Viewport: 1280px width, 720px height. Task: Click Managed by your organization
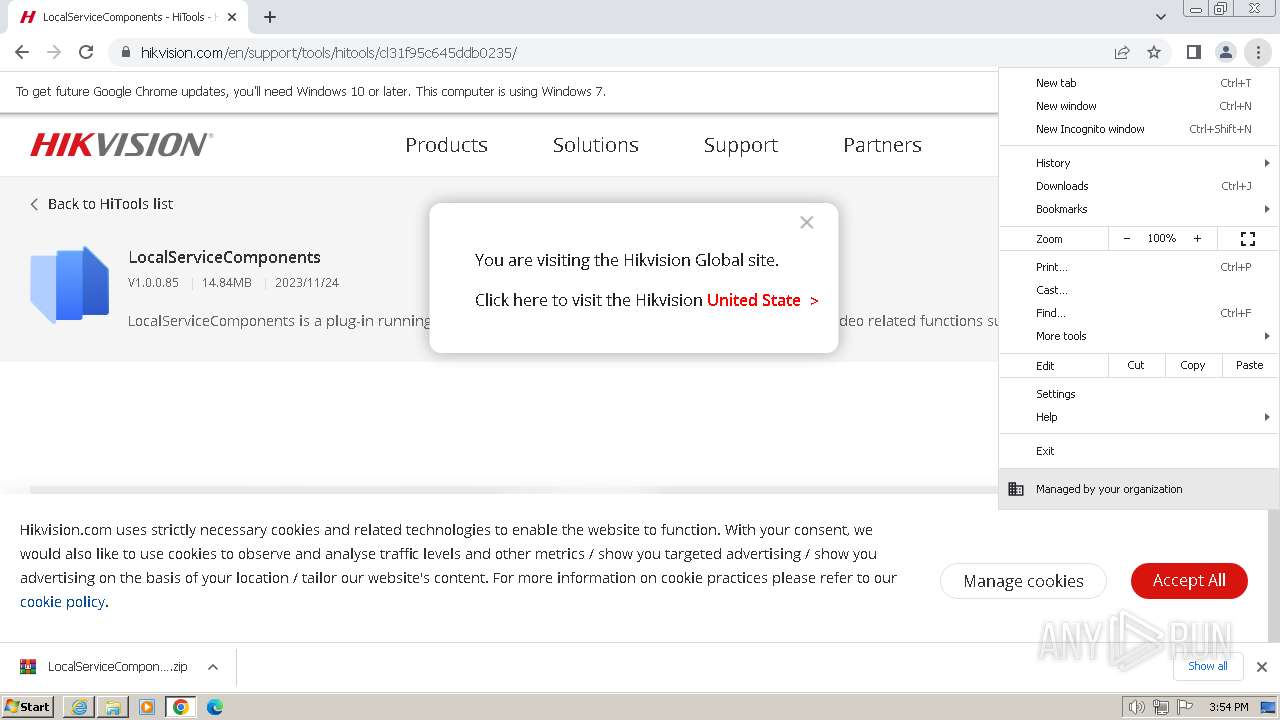1139,489
